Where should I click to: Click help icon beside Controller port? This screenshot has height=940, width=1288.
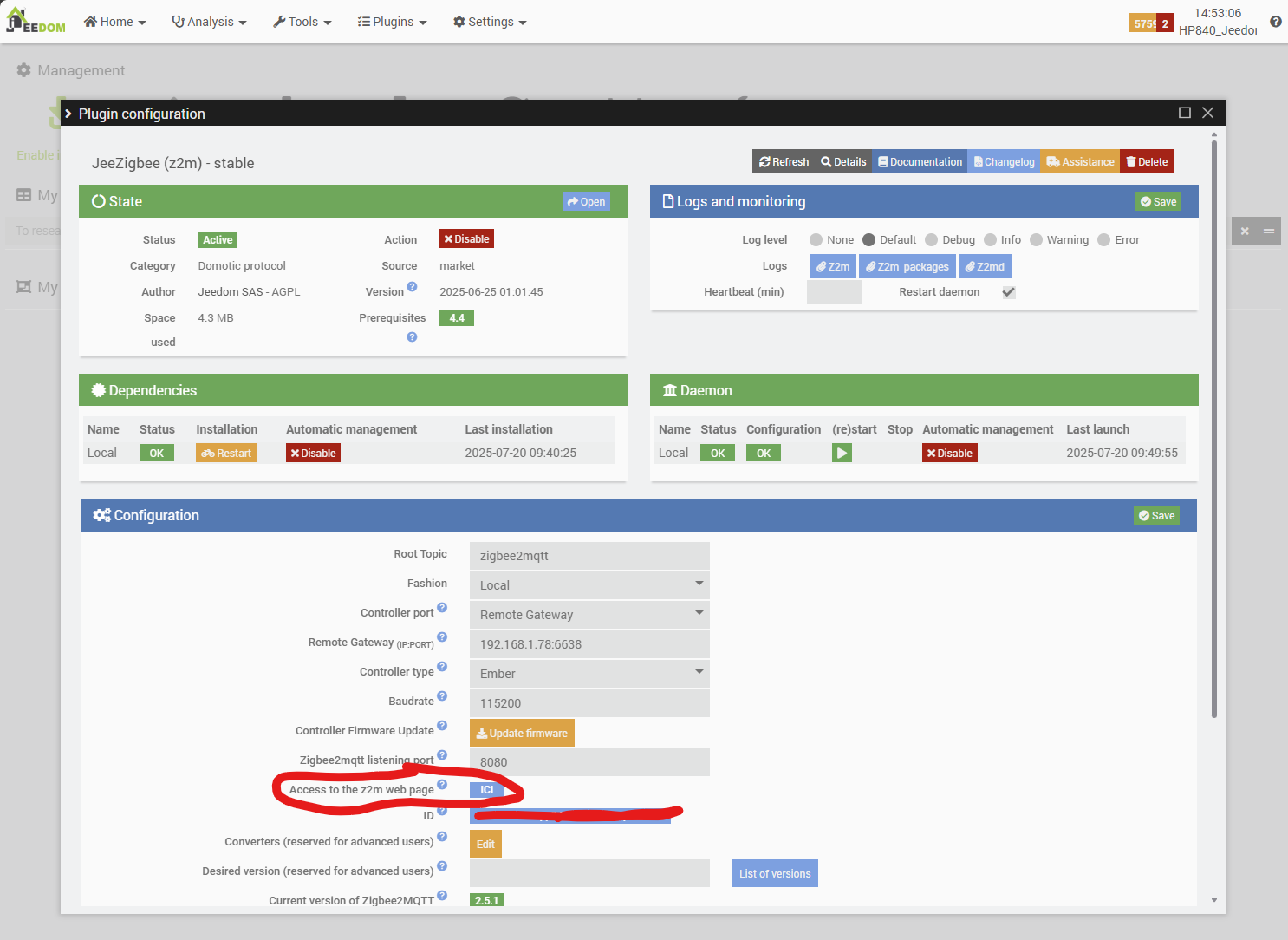pyautogui.click(x=442, y=609)
